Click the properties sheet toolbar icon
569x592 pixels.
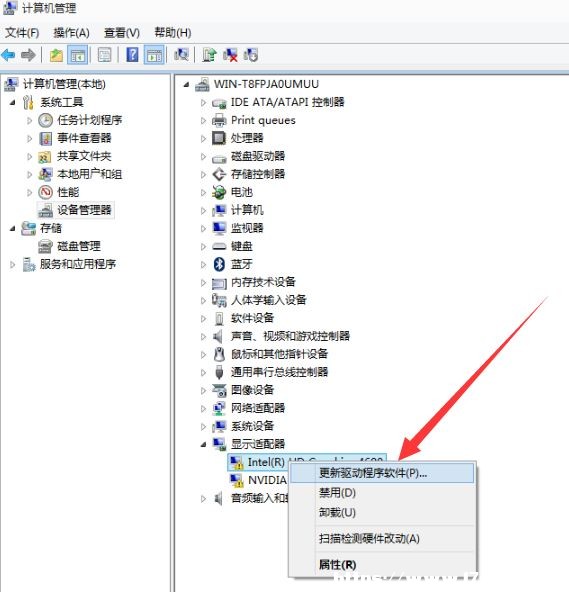[x=105, y=55]
